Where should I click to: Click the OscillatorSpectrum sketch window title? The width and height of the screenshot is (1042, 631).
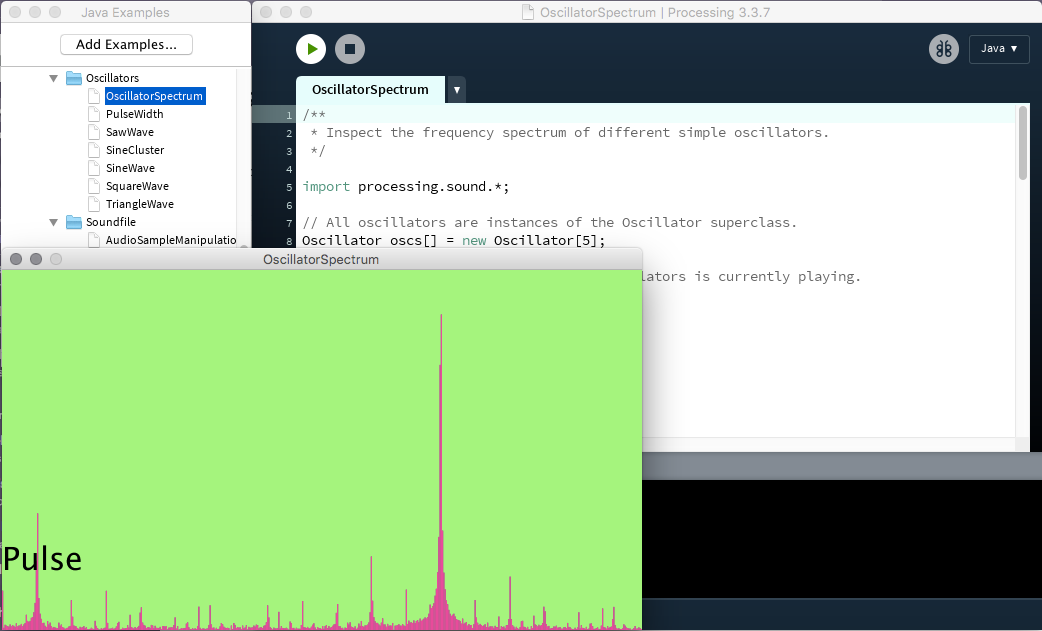[321, 260]
